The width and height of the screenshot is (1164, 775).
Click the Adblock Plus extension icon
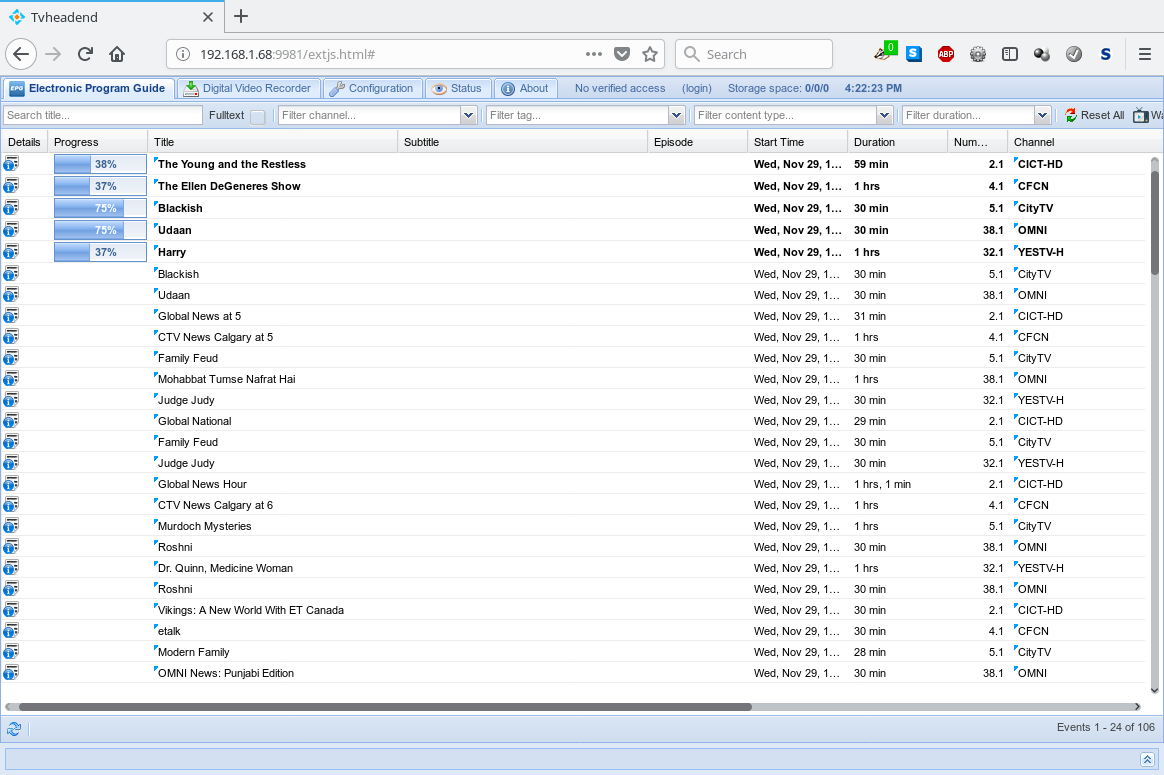pyautogui.click(x=945, y=54)
